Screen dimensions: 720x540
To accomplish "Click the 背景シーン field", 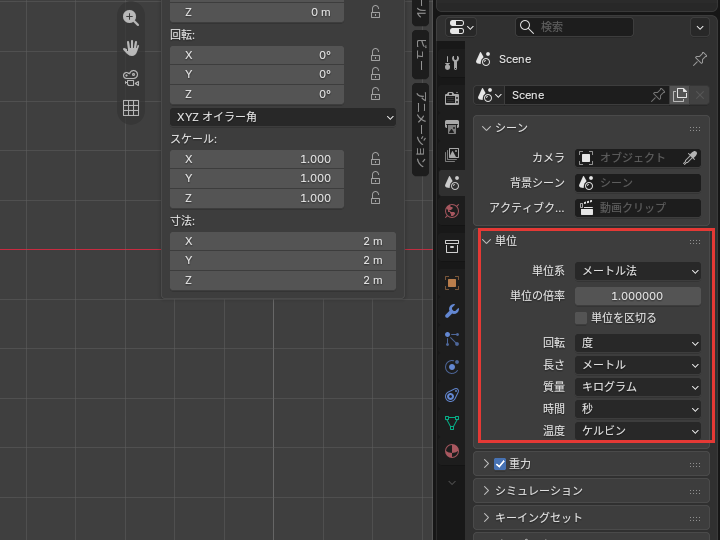I will [638, 183].
